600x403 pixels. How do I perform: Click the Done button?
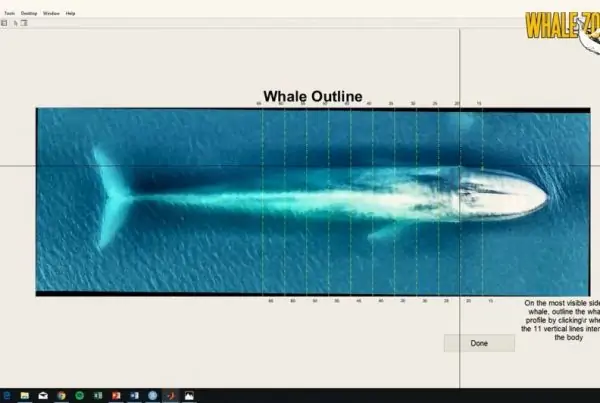(479, 343)
